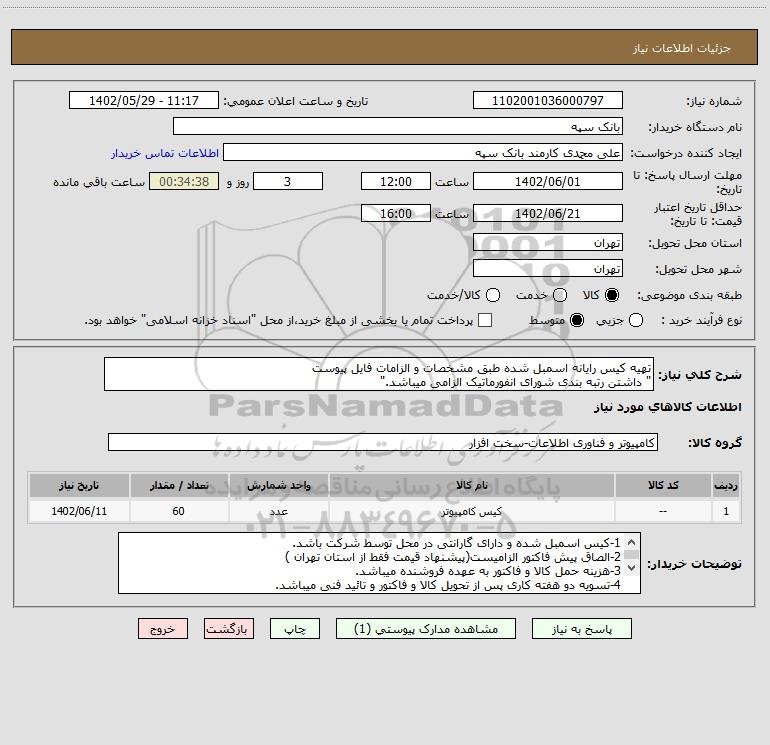Viewport: 770px width, 745px height.
Task: Click the requester field علی مجدی کارمند بانک سپه
Action: point(423,152)
